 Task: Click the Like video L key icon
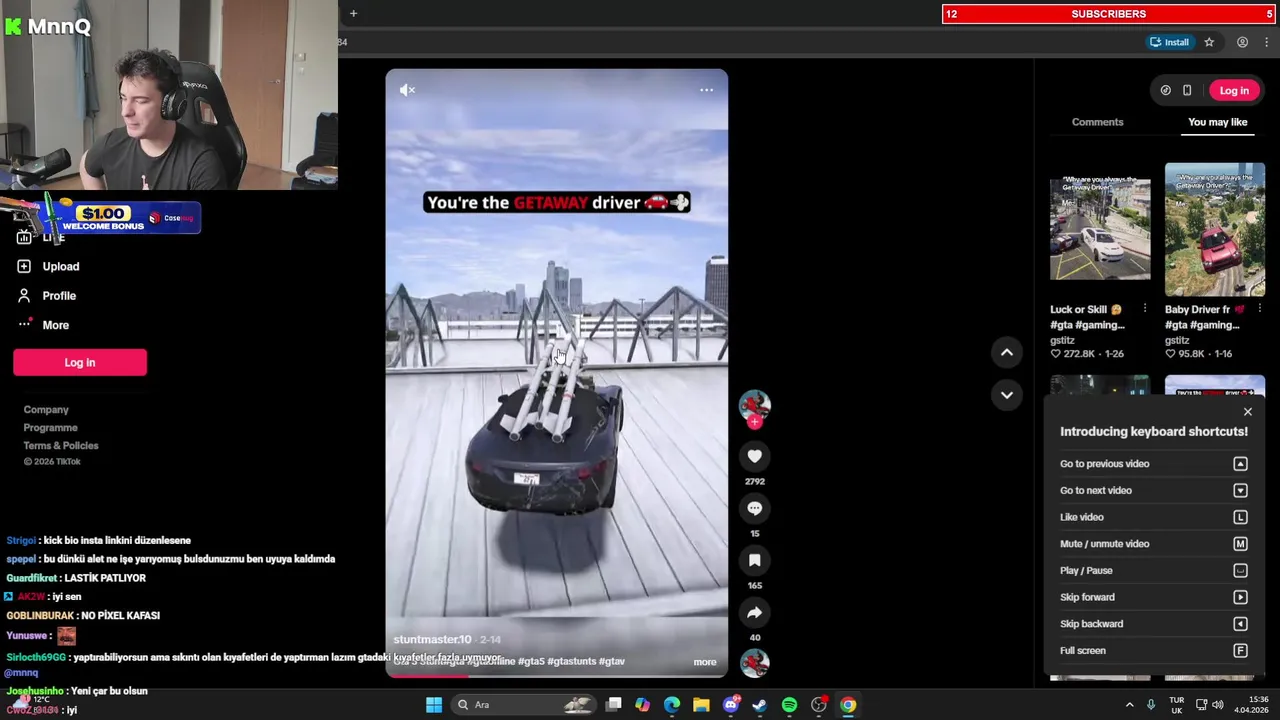click(1240, 517)
